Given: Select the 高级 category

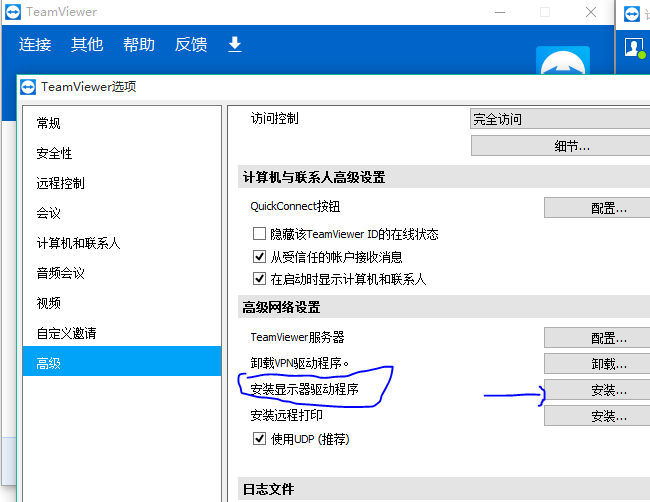Looking at the screenshot, I should pyautogui.click(x=122, y=361).
